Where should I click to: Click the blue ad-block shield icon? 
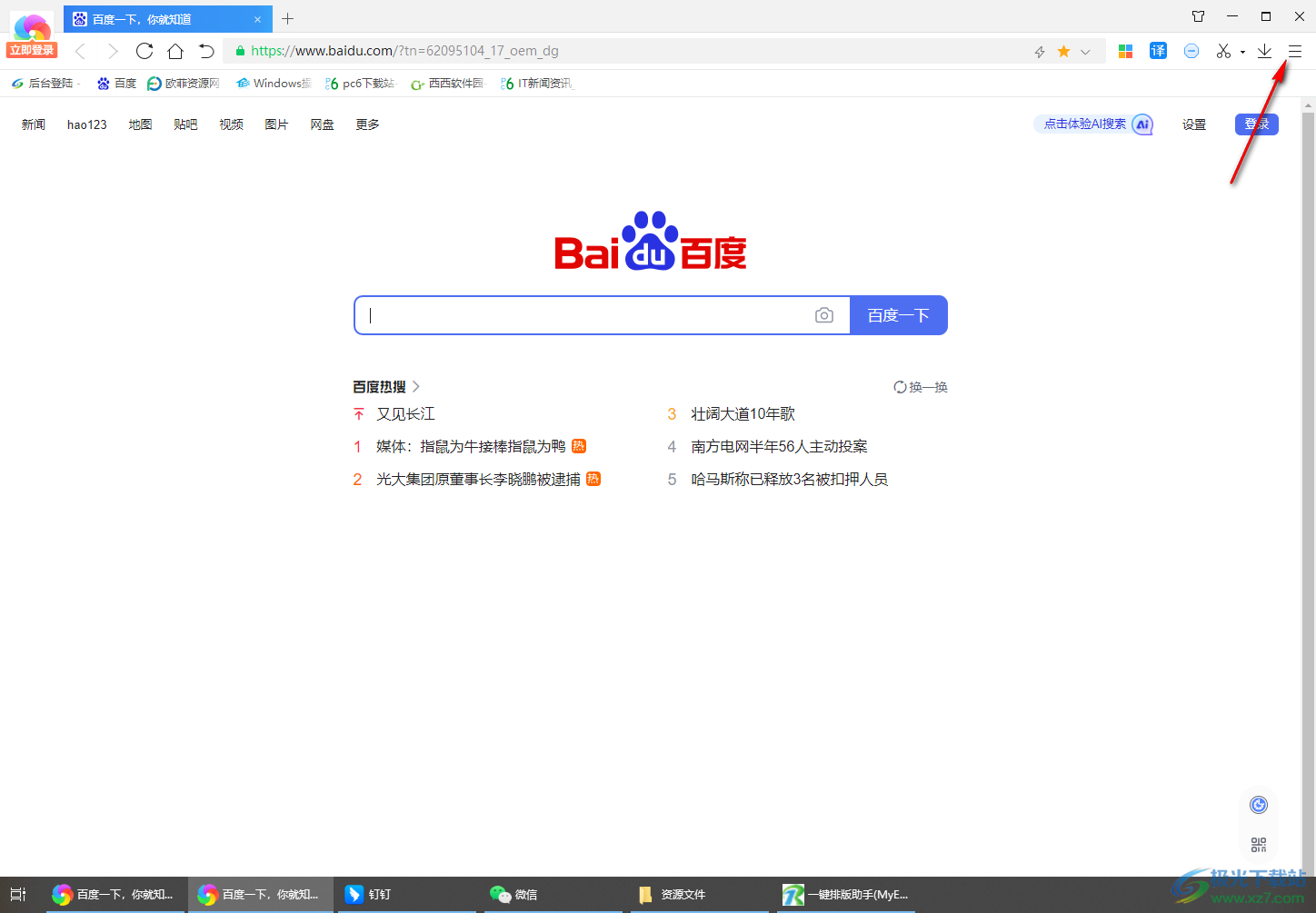click(x=1191, y=52)
